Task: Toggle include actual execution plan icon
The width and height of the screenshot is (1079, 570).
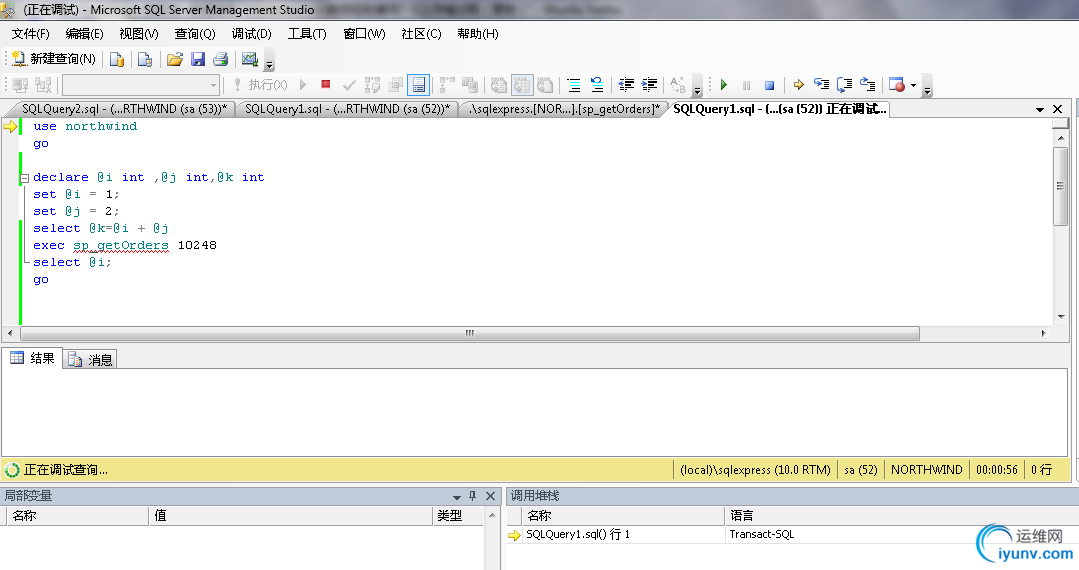Action: click(447, 85)
